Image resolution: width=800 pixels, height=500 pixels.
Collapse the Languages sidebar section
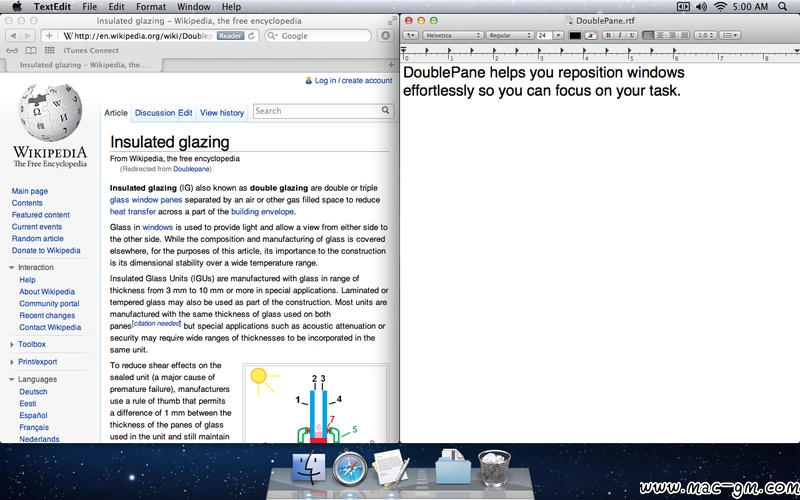click(x=11, y=380)
